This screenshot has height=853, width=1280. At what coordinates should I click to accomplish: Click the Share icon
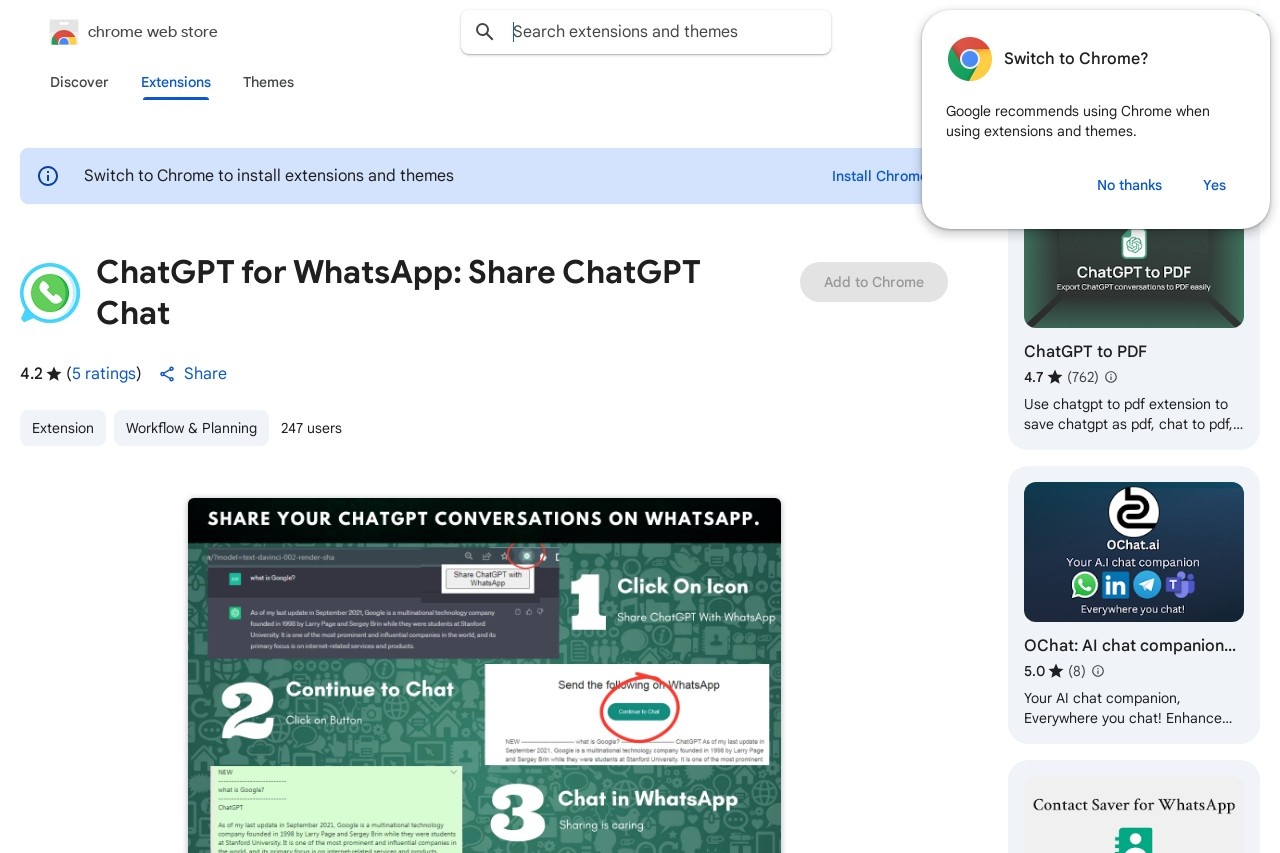point(168,374)
